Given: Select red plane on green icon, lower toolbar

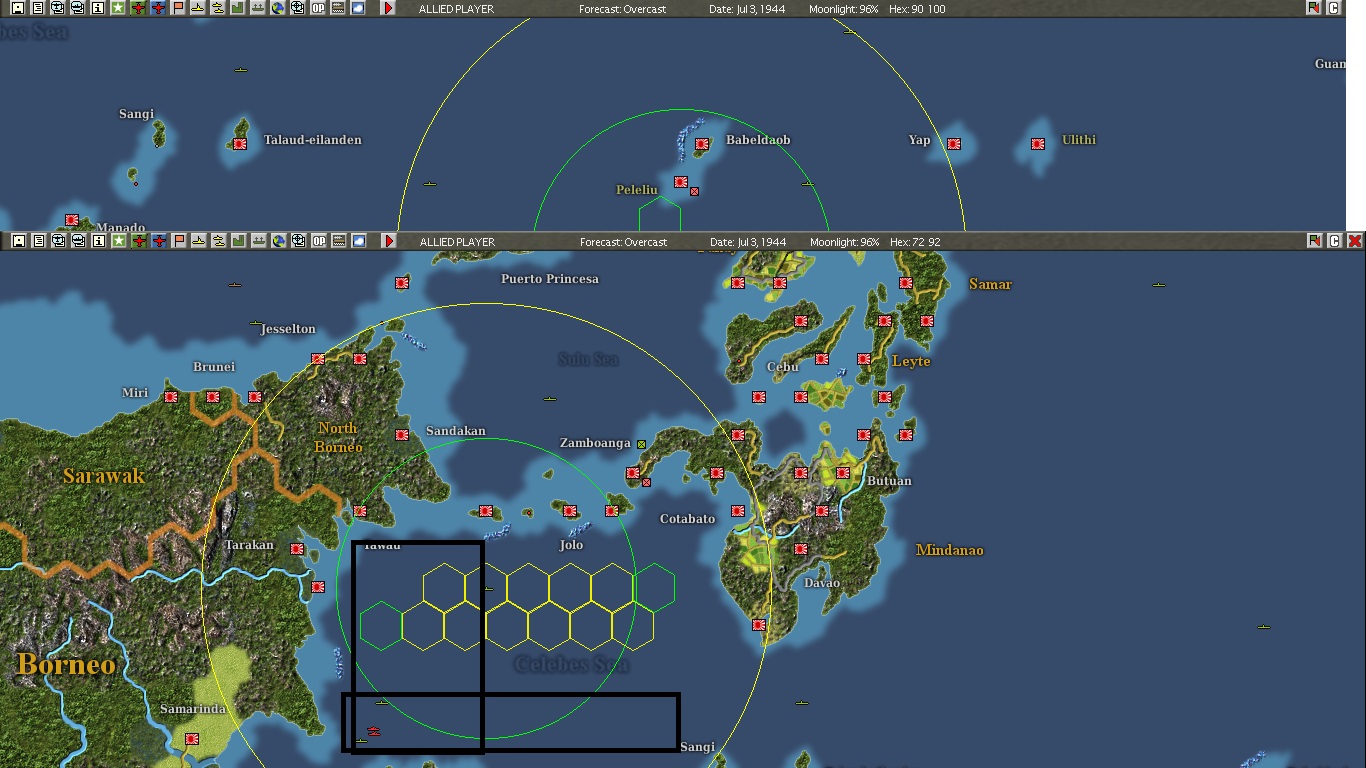Looking at the screenshot, I should tap(138, 241).
